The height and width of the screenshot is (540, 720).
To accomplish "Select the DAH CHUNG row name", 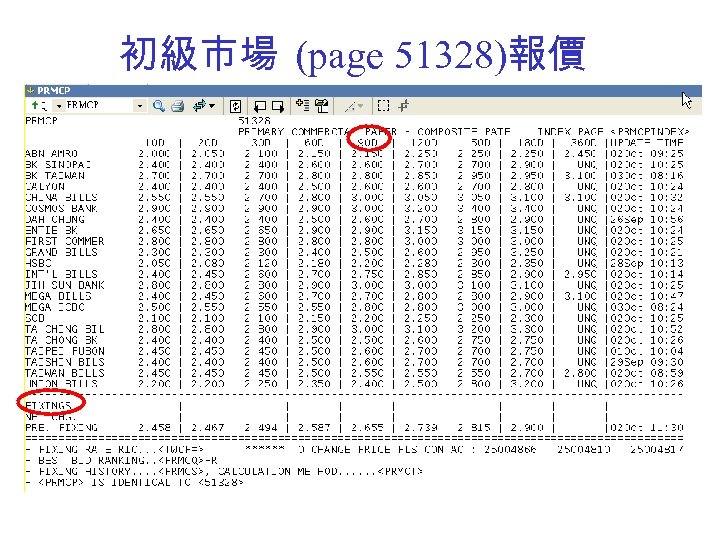I will coord(55,219).
